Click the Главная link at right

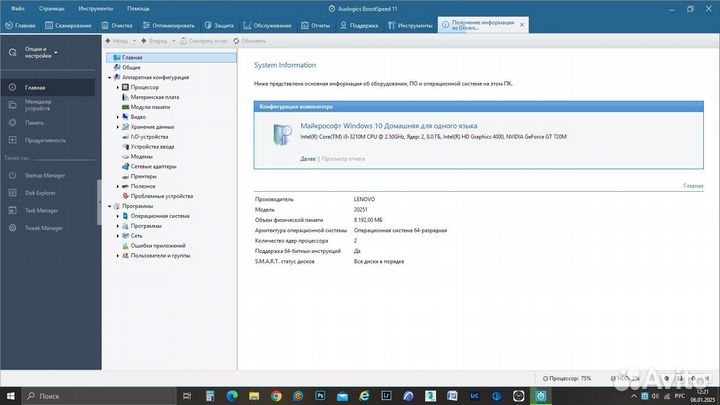coord(693,186)
